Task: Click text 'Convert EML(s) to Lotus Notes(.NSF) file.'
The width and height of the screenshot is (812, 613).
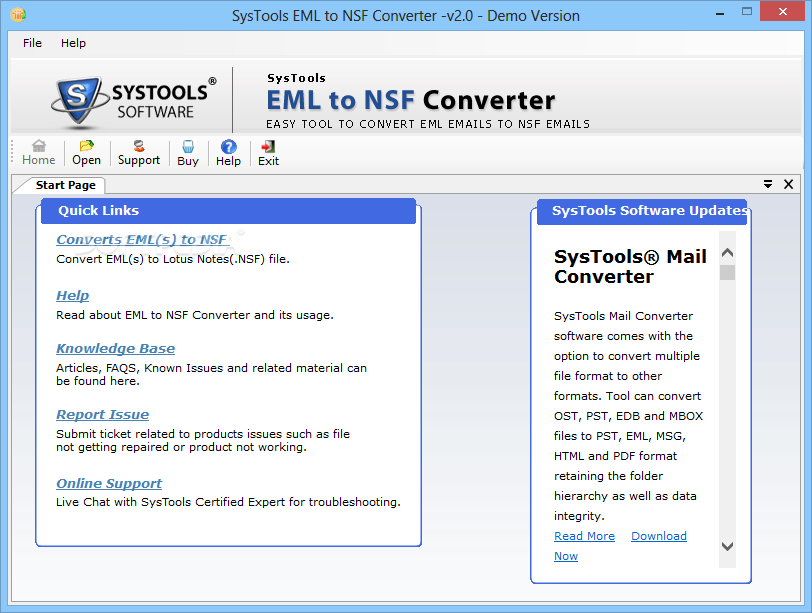Action: [172, 259]
